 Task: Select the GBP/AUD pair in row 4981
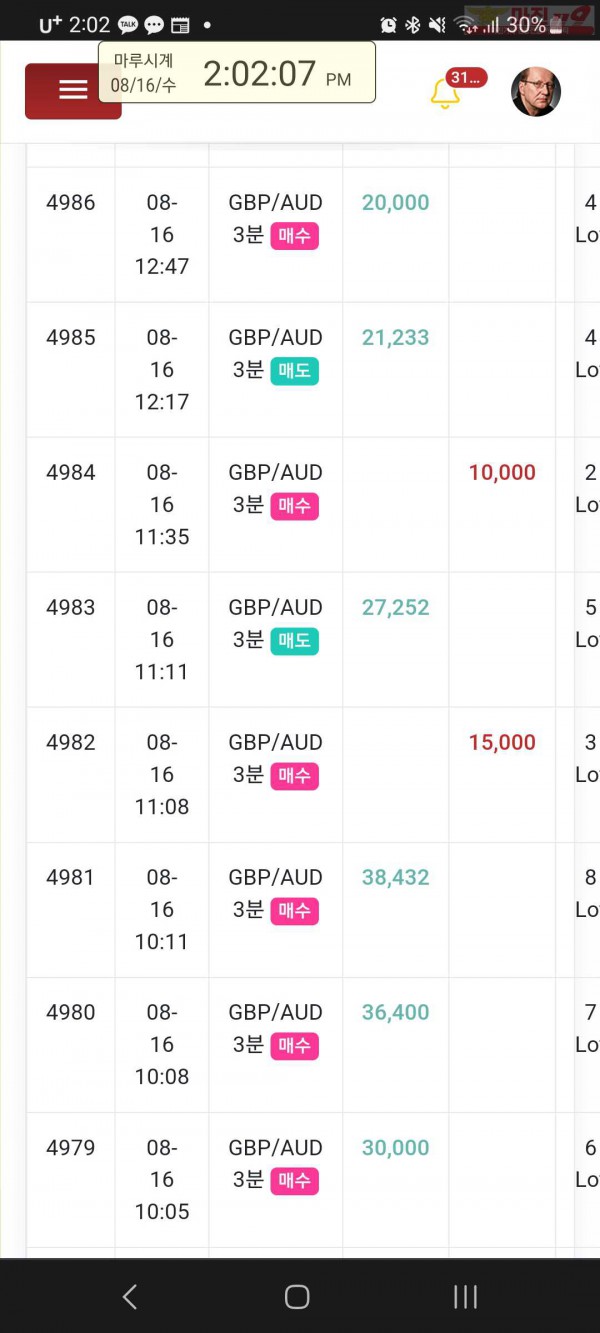point(276,878)
